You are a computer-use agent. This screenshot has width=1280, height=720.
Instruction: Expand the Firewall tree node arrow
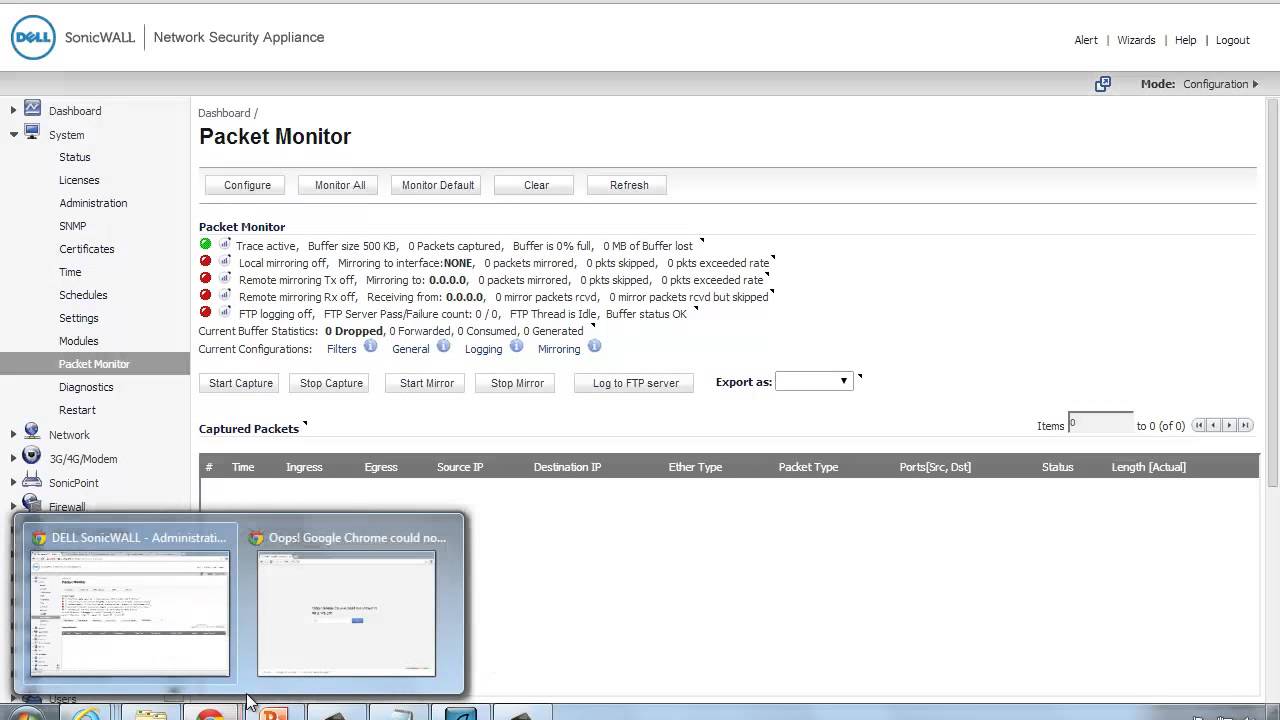[x=13, y=506]
